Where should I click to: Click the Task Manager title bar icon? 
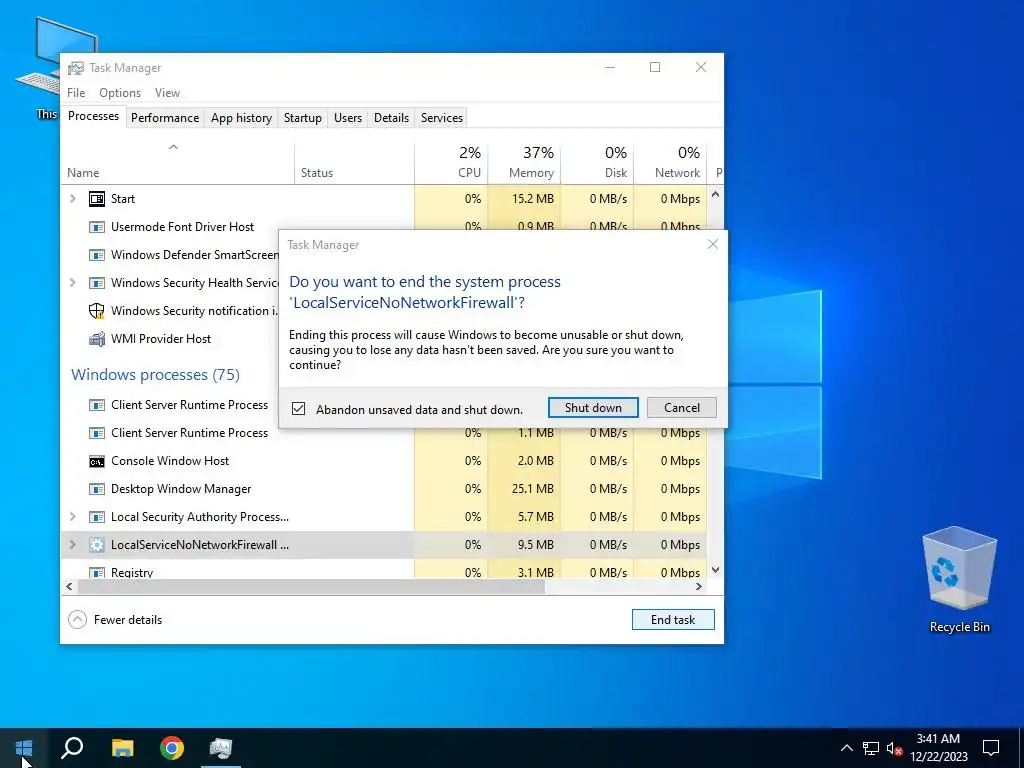coord(76,68)
